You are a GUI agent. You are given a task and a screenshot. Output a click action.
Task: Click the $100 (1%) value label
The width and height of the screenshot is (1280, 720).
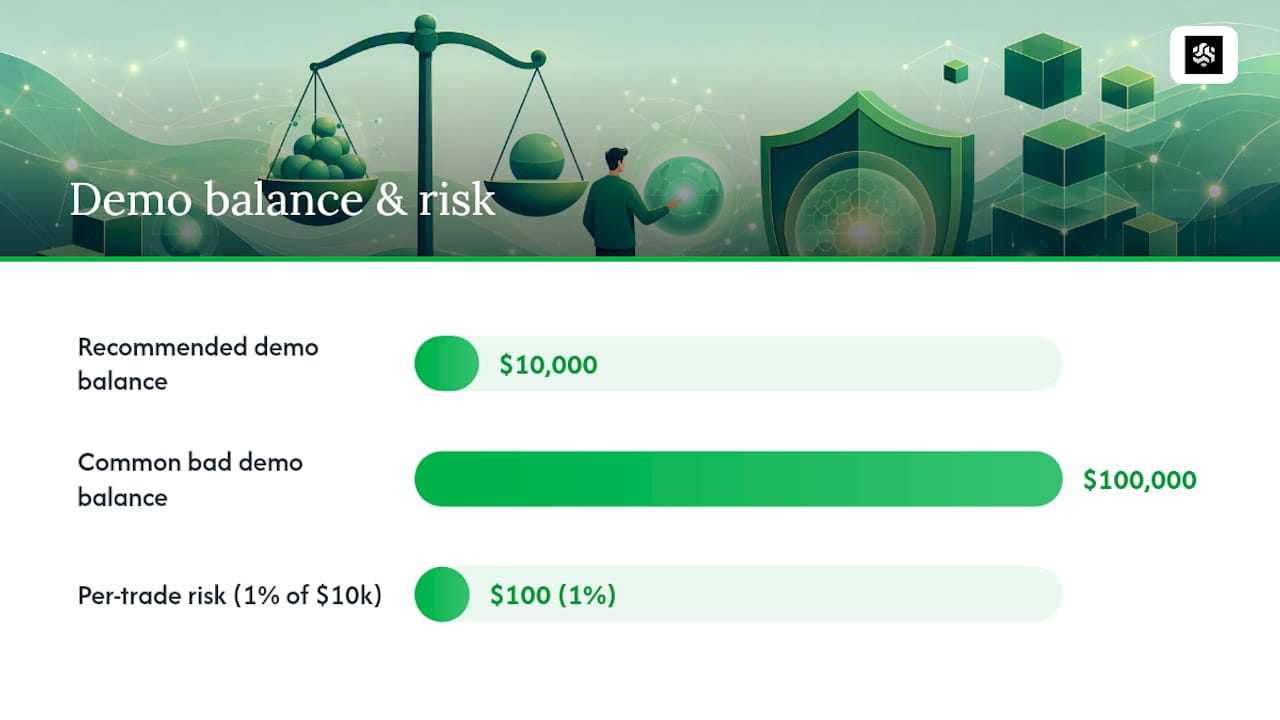click(x=553, y=596)
